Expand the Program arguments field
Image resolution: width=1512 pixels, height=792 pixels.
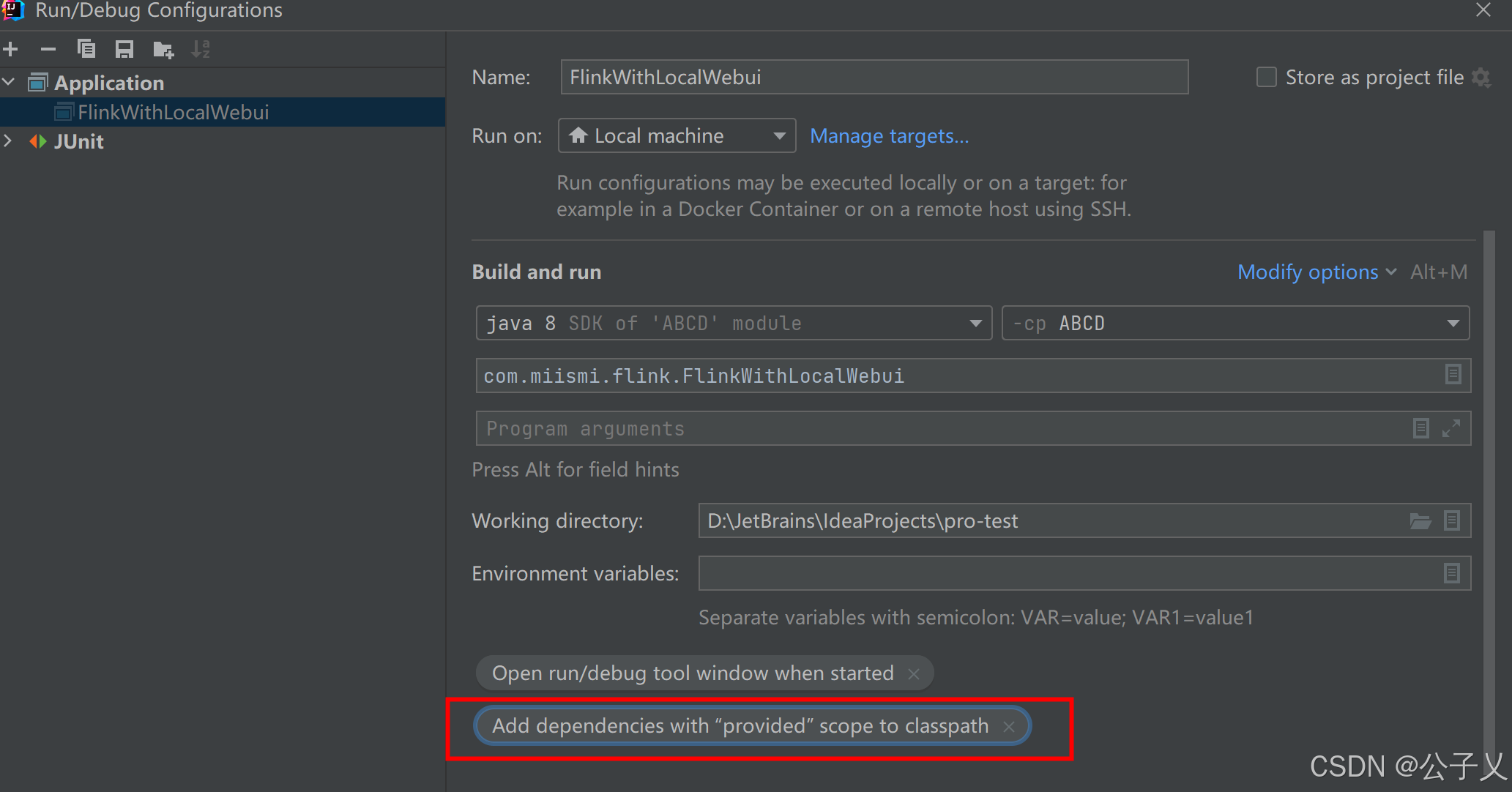click(1451, 429)
